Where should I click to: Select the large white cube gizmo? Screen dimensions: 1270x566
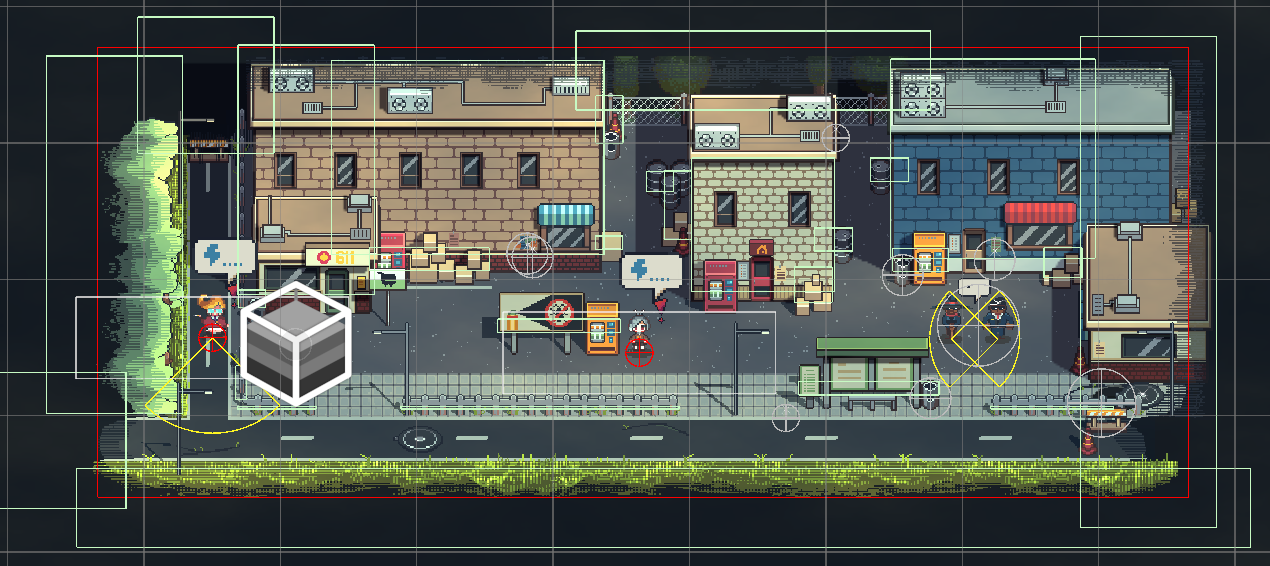click(x=296, y=343)
